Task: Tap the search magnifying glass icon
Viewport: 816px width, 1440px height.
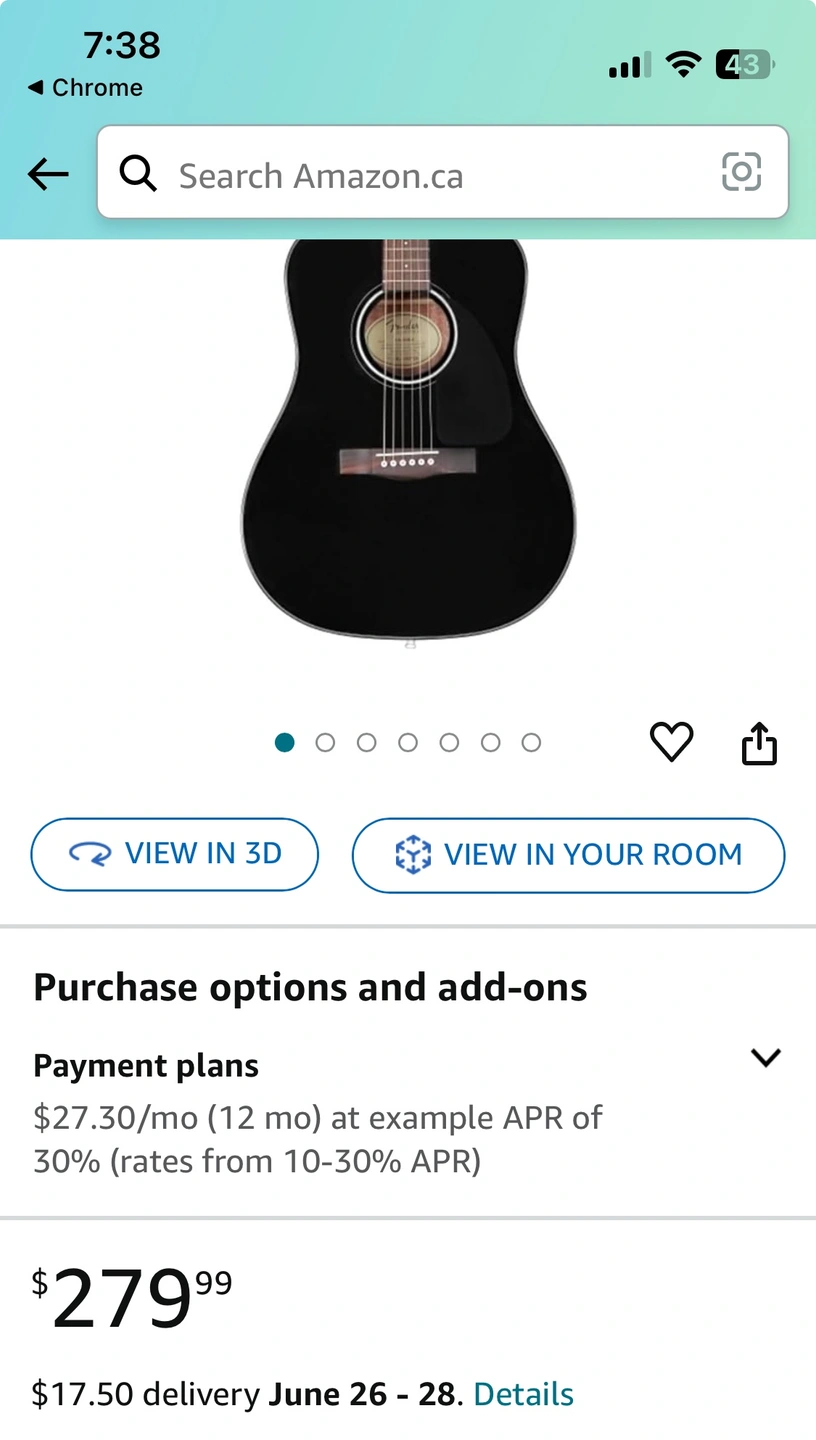Action: click(x=138, y=175)
